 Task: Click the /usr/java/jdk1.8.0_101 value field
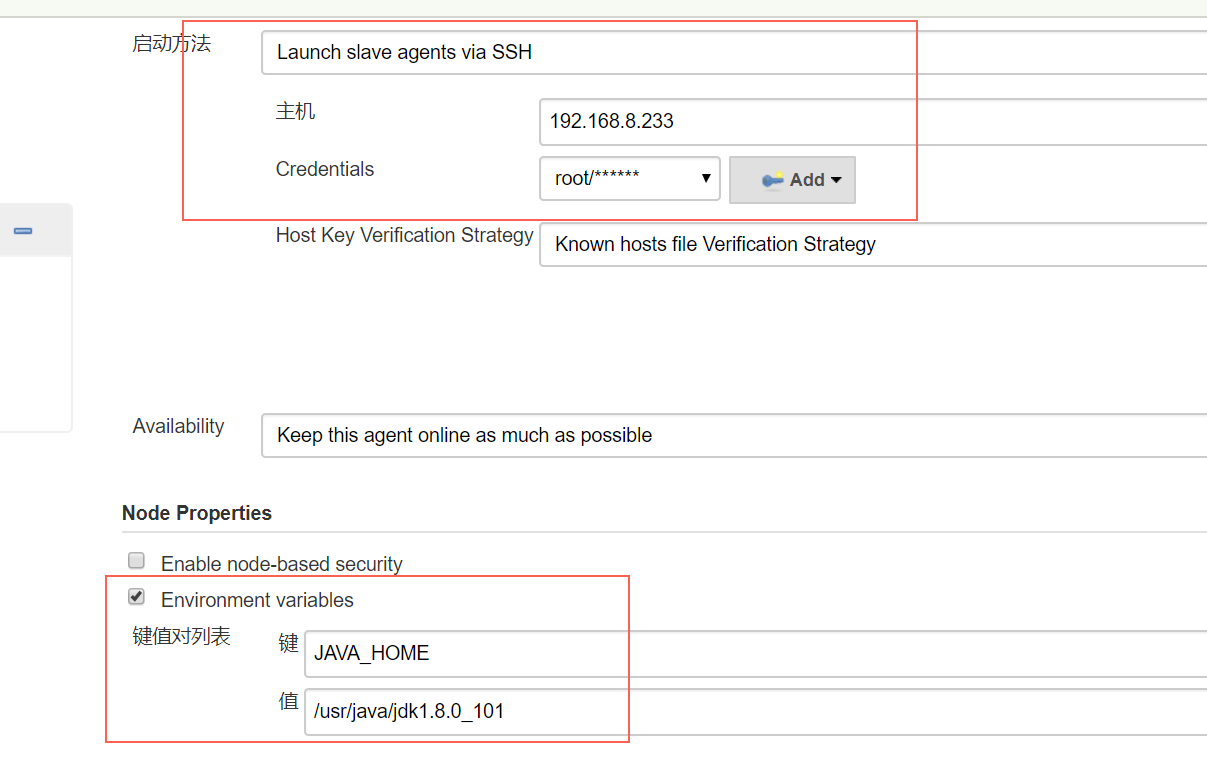(x=755, y=712)
